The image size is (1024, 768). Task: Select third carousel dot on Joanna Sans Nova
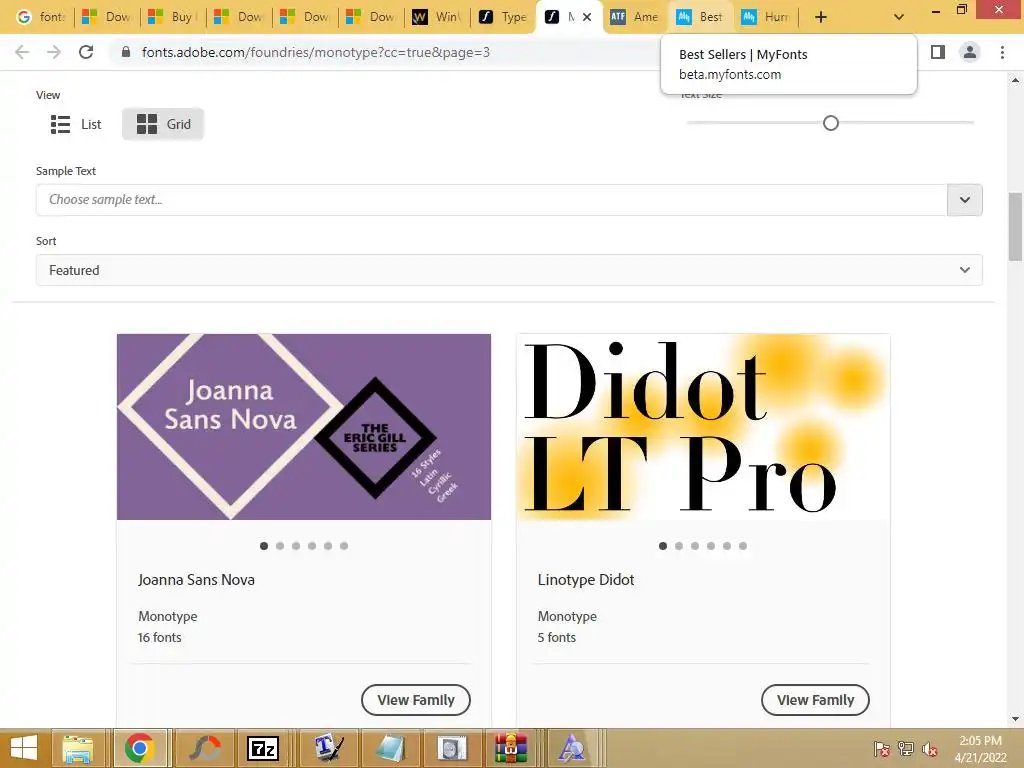[296, 546]
